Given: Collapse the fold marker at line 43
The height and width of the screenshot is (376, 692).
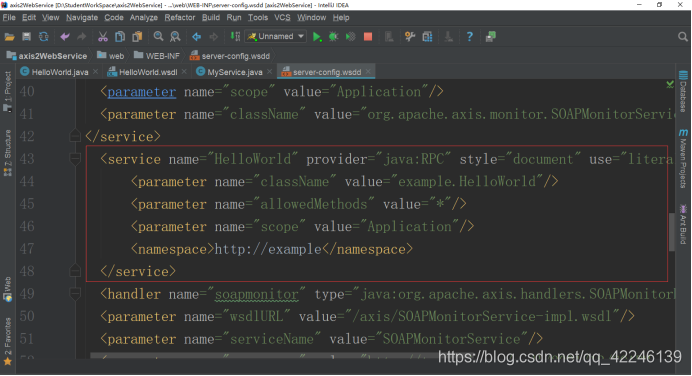Looking at the screenshot, I should pos(75,158).
